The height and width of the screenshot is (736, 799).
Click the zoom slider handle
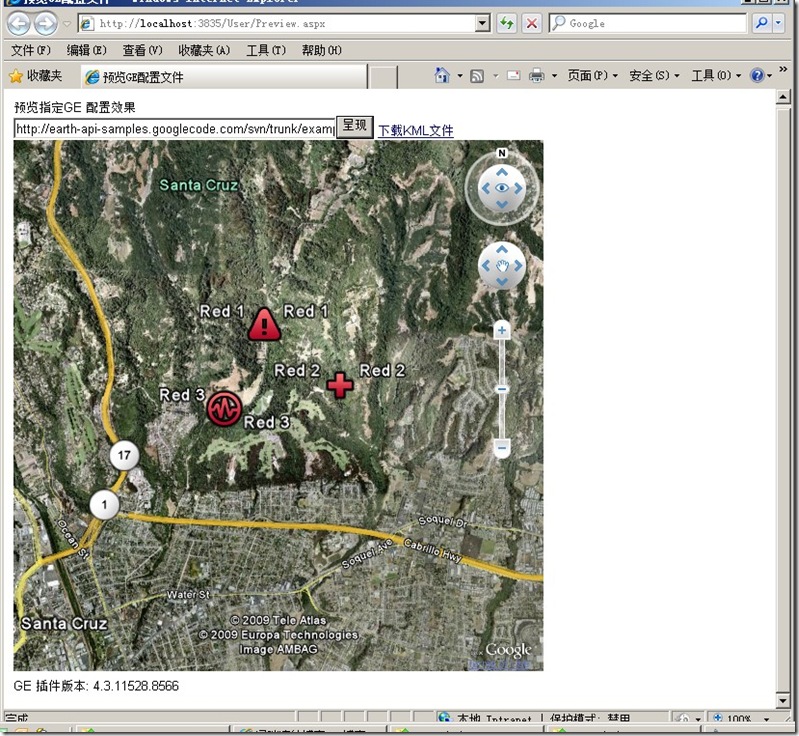pos(502,389)
